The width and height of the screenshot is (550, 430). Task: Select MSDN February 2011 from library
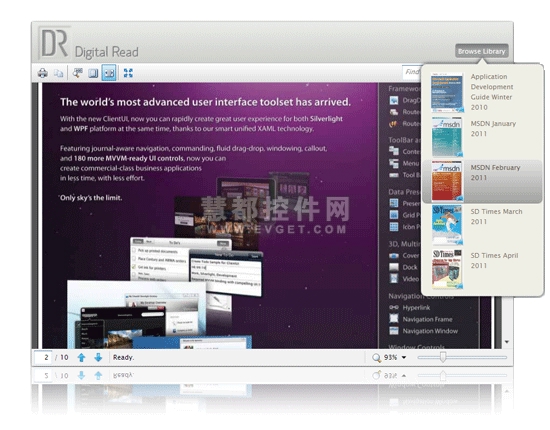(483, 181)
